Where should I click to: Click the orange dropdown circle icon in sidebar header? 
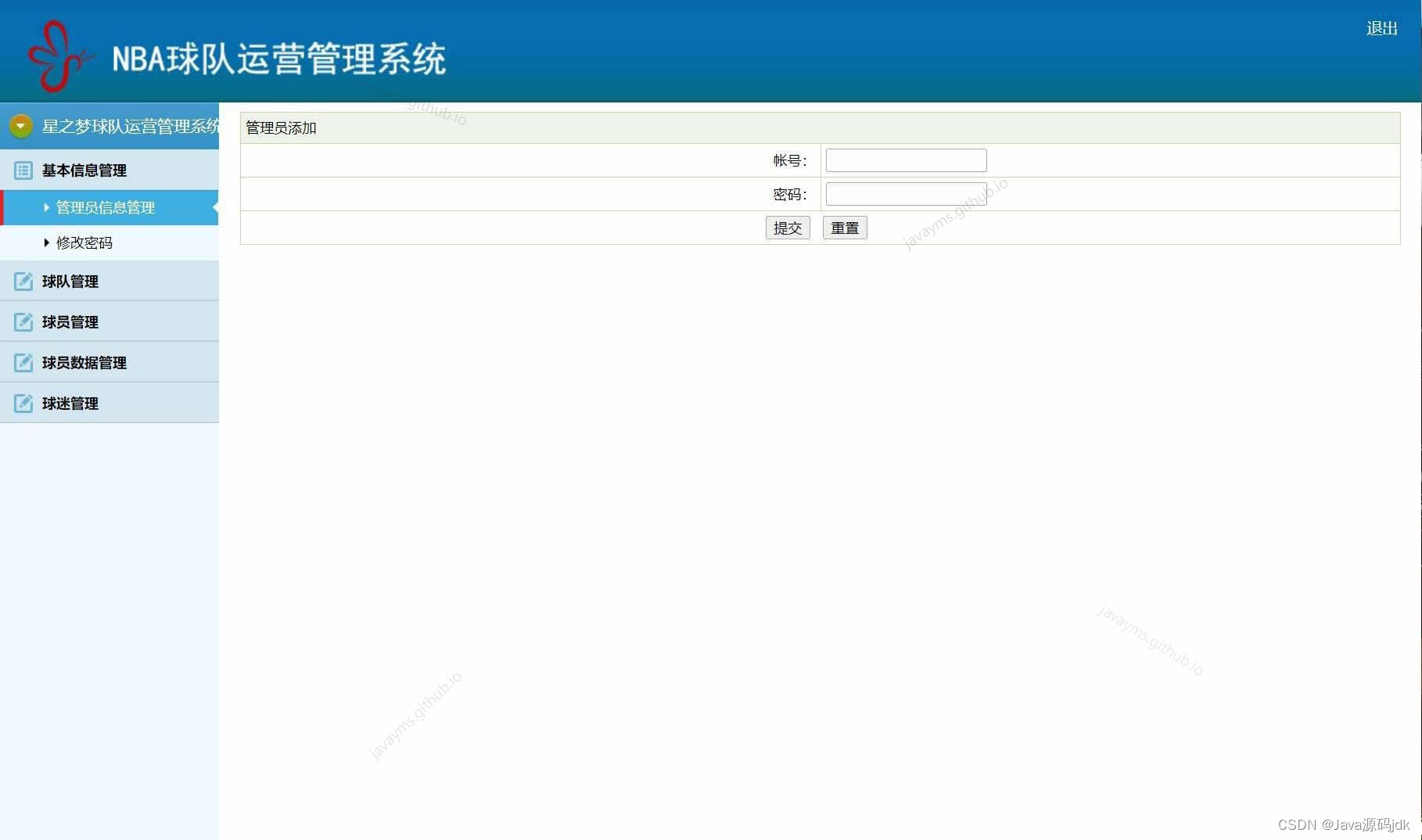[x=21, y=126]
